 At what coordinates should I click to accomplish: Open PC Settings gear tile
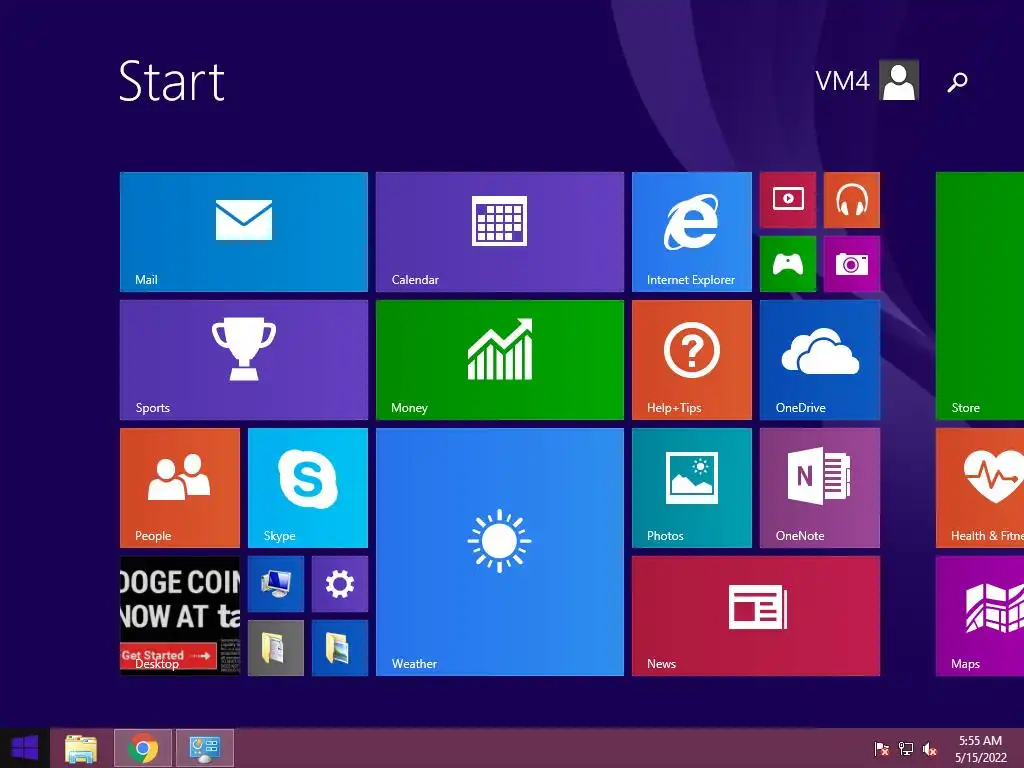(340, 584)
